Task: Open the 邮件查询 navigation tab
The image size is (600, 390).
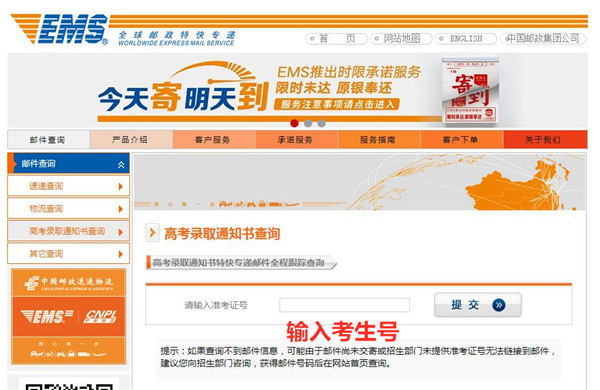Action: click(x=49, y=140)
